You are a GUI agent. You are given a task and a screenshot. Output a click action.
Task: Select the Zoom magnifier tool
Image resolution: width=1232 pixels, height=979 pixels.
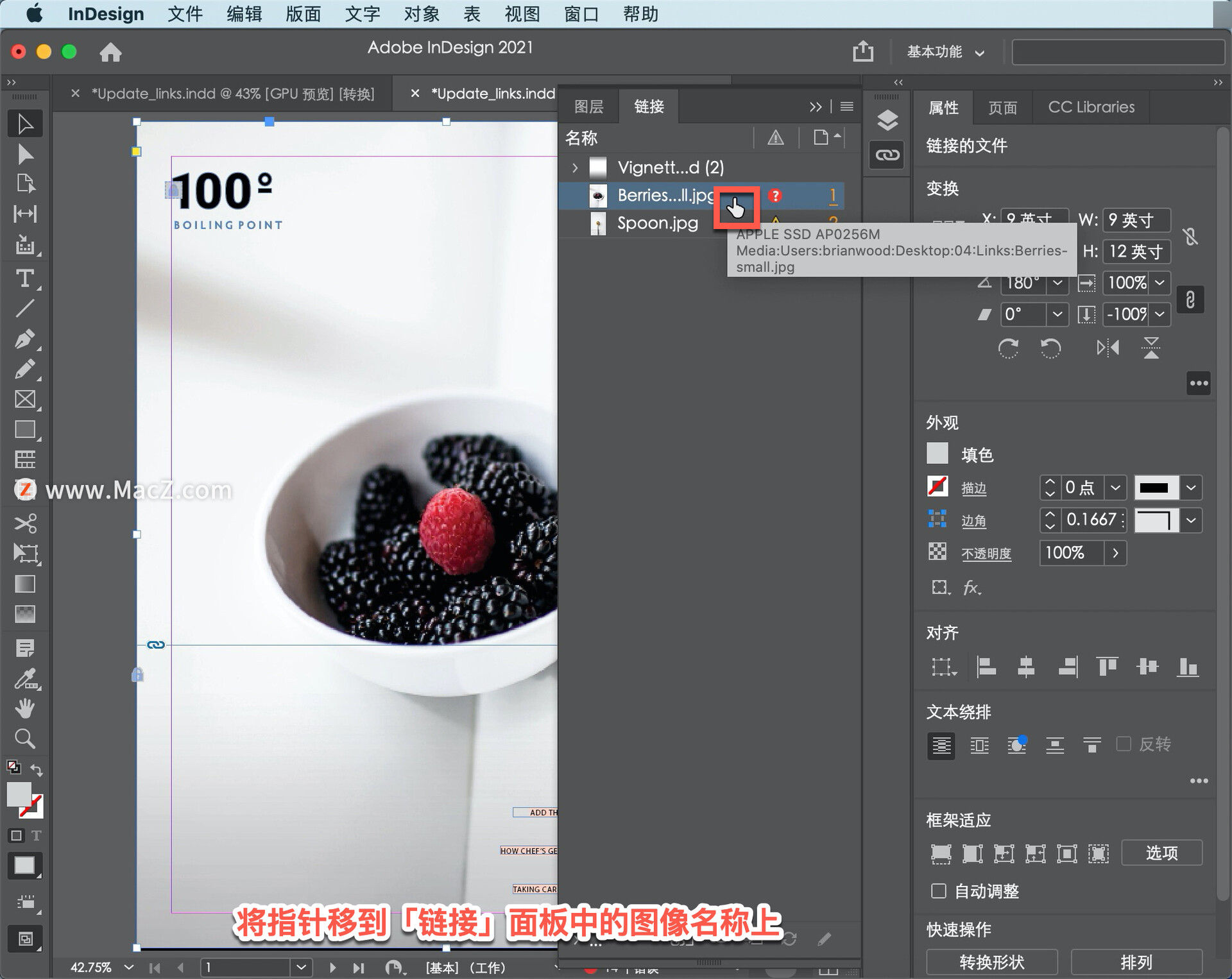pos(24,739)
